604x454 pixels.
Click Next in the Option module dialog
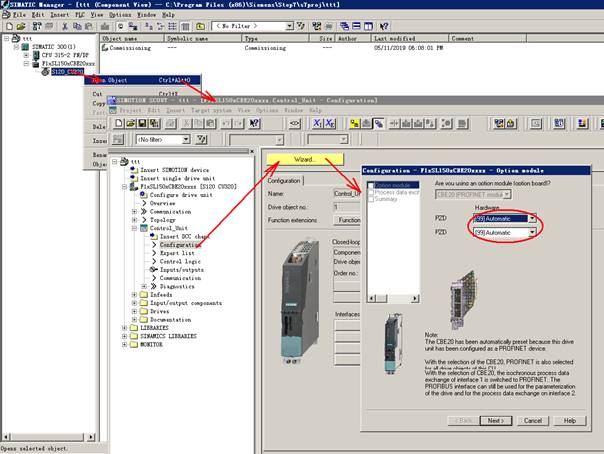pyautogui.click(x=494, y=420)
